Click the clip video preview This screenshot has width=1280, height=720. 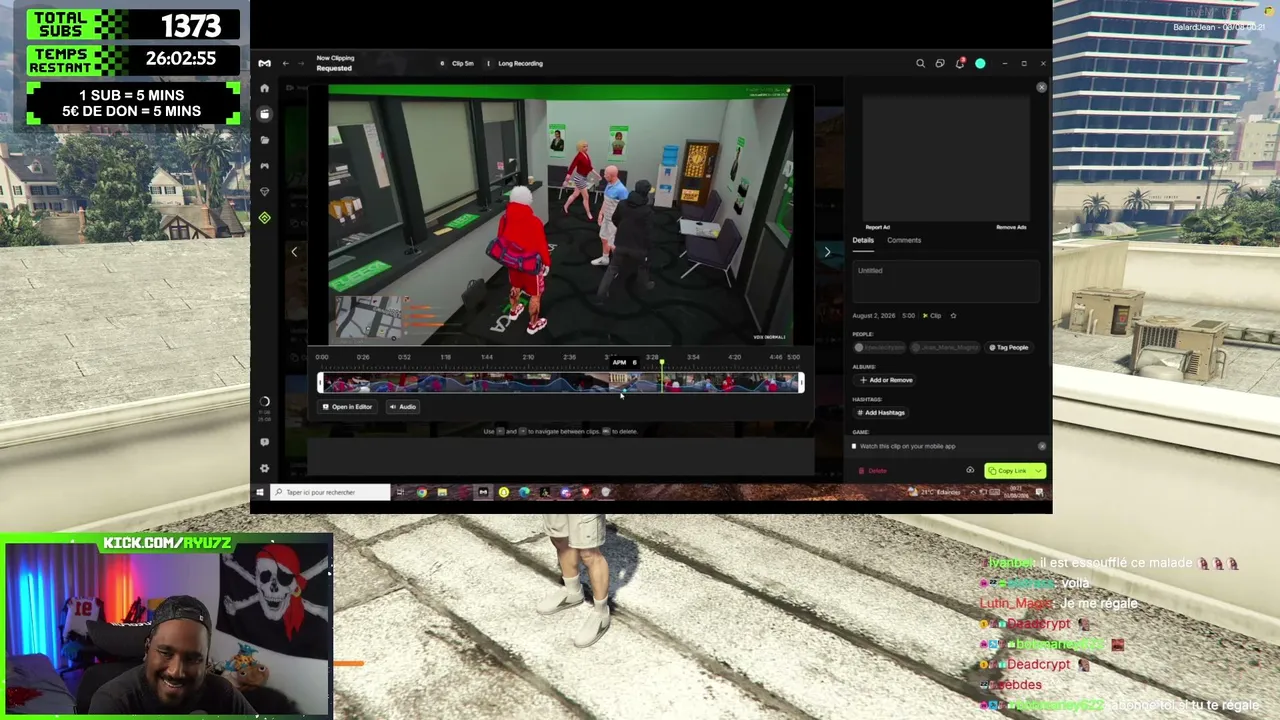[560, 215]
